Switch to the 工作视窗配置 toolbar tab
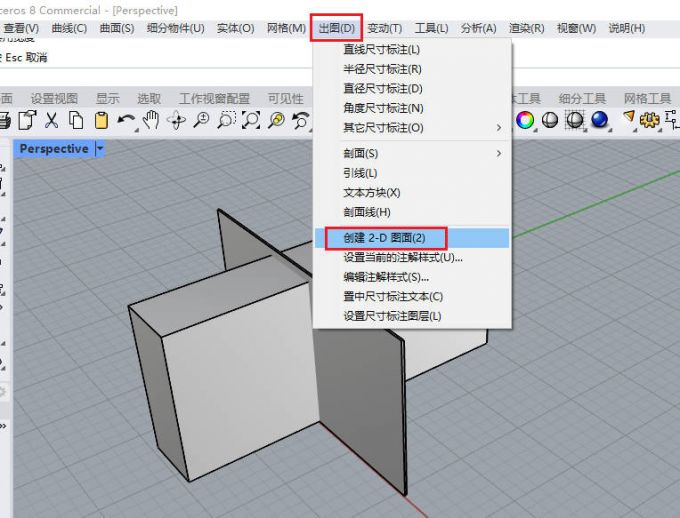 (x=214, y=98)
